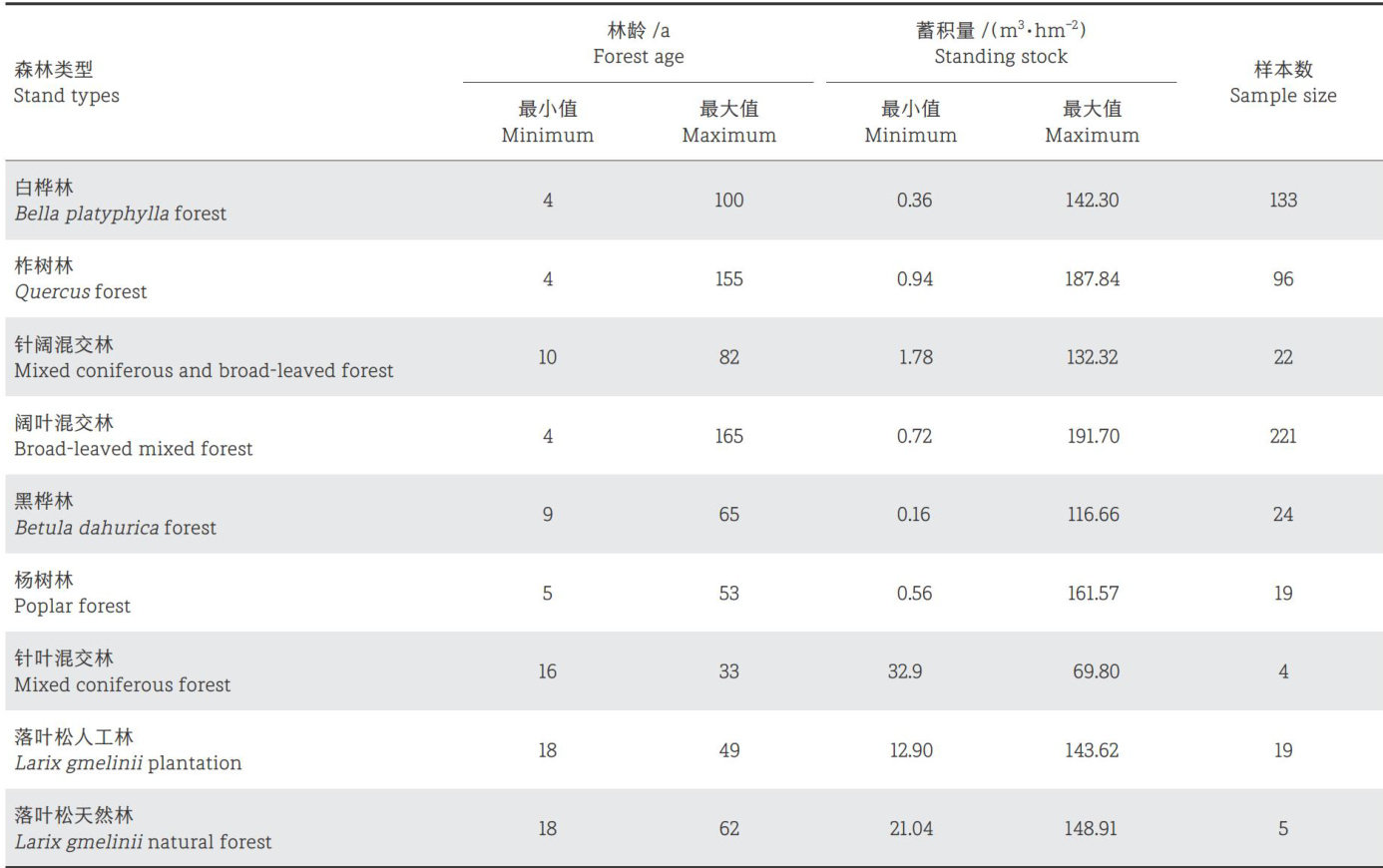This screenshot has width=1383, height=868.
Task: Select the 'Broad-leaved mixed forest' row label
Action: click(x=134, y=449)
